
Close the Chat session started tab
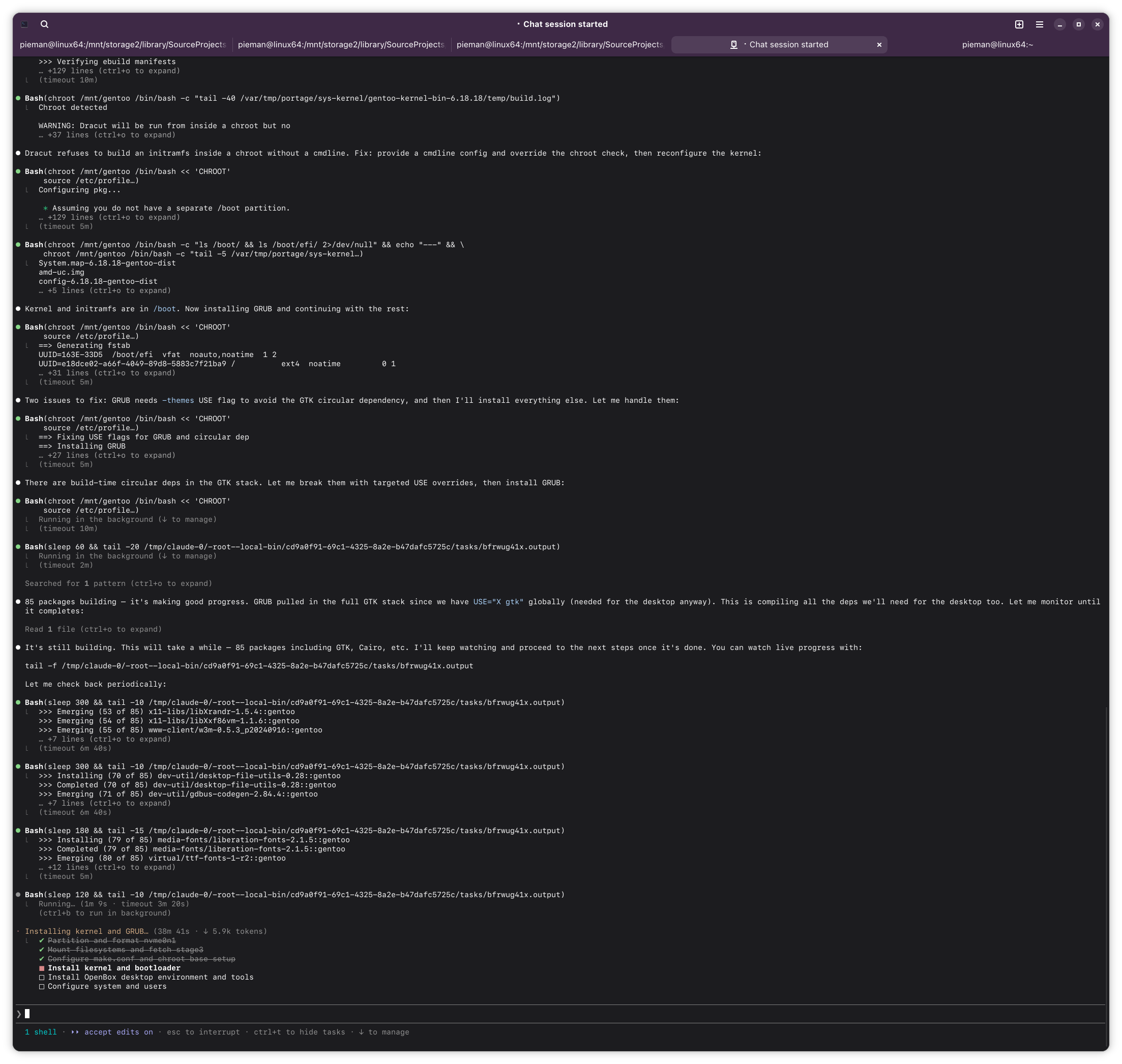tap(879, 45)
